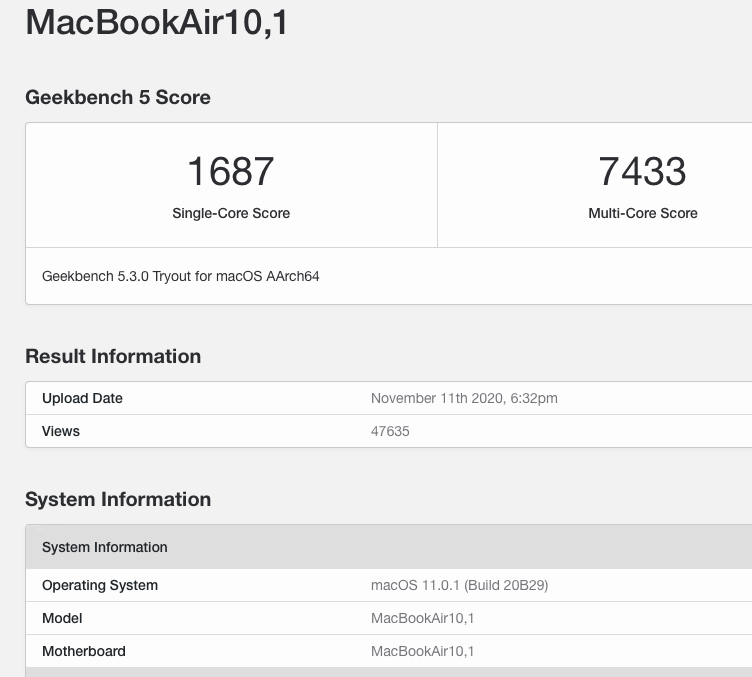
Task: Select the Geekbench 5 Score heading
Action: (x=118, y=97)
